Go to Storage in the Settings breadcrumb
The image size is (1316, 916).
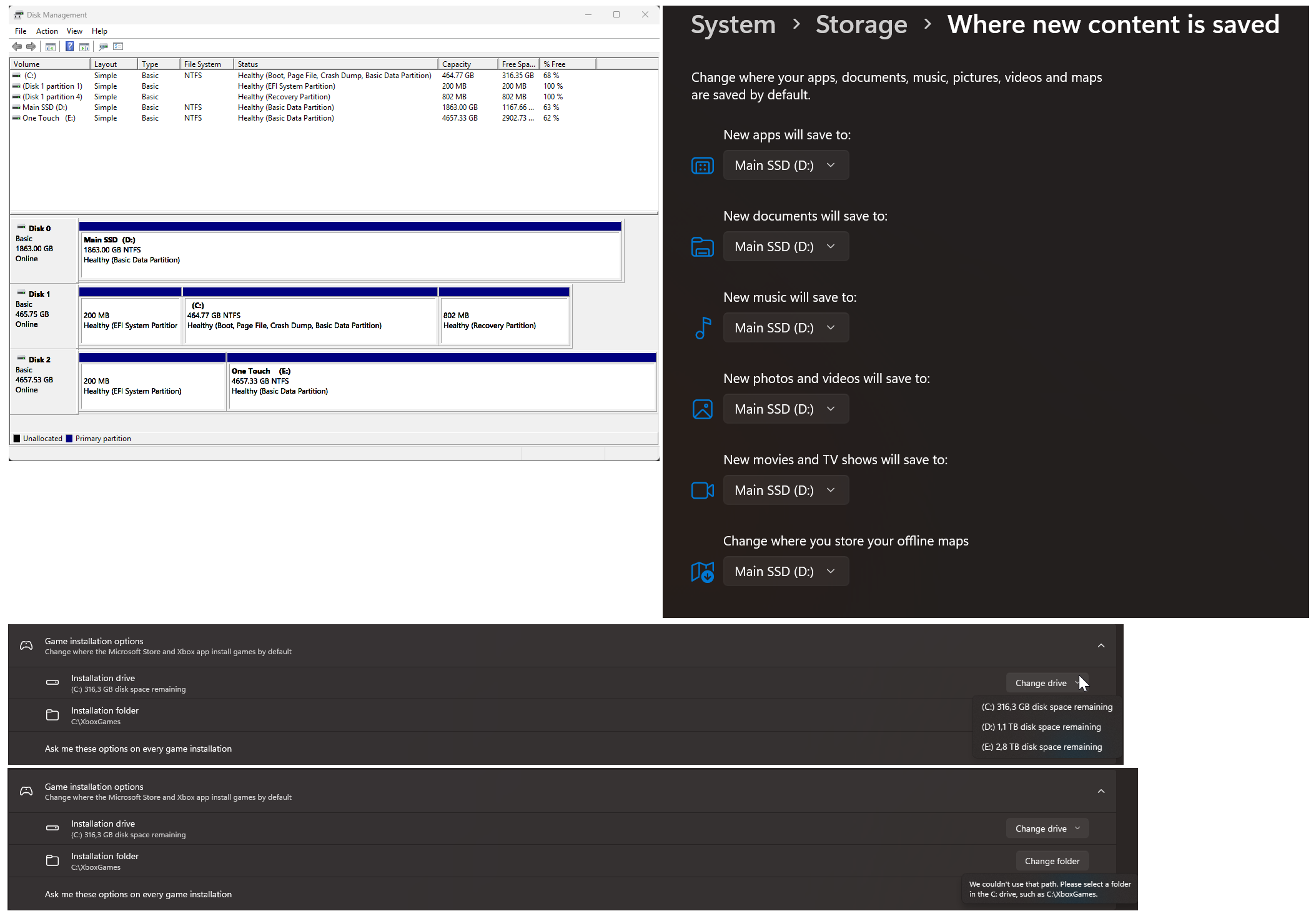coord(861,25)
